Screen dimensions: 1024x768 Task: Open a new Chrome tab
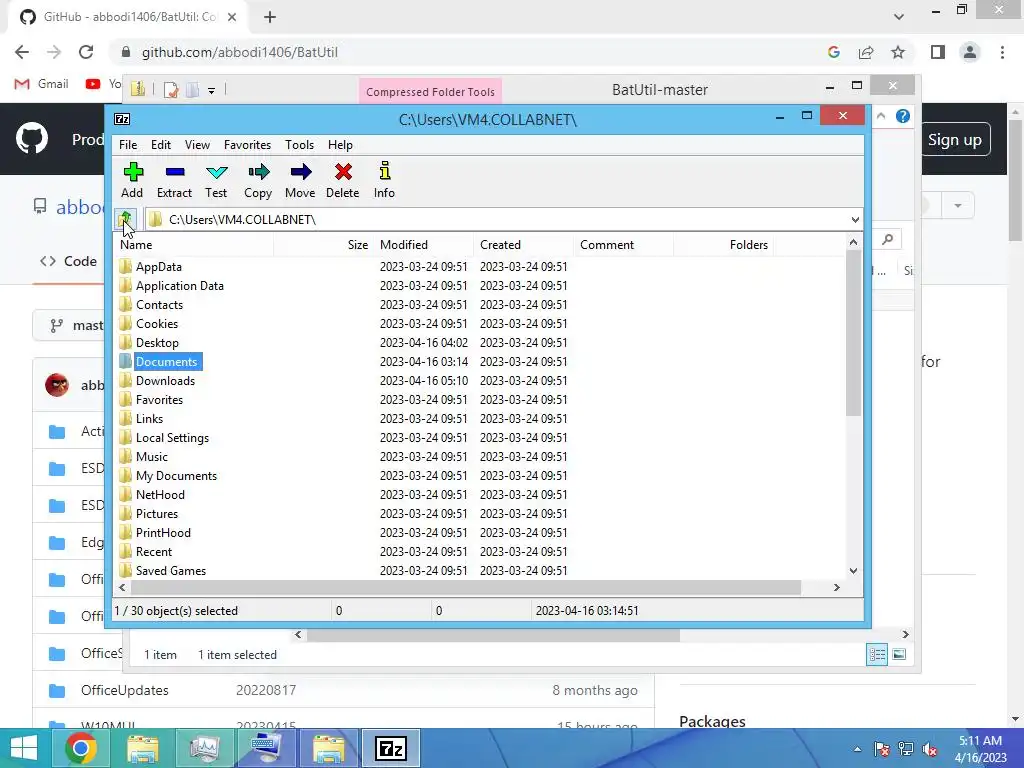click(270, 17)
